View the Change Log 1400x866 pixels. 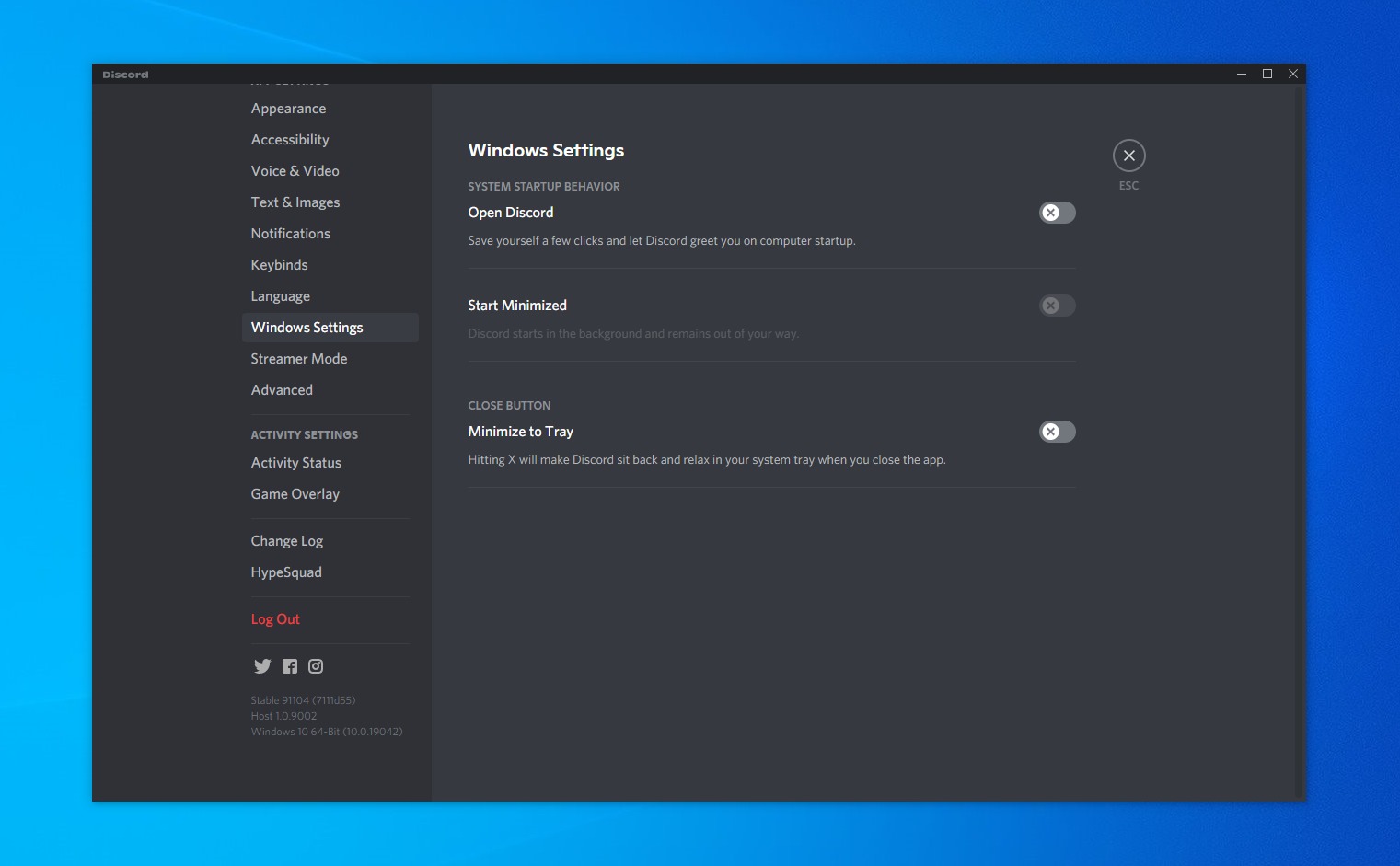click(330, 541)
